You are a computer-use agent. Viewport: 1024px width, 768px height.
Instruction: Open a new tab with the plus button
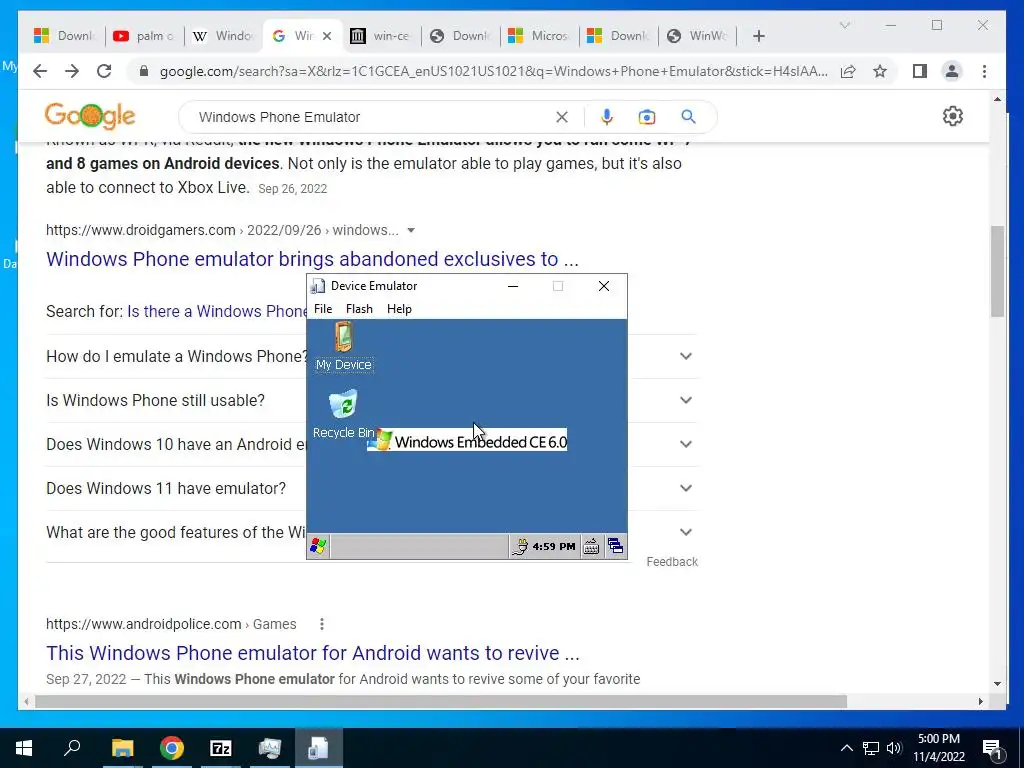click(758, 36)
